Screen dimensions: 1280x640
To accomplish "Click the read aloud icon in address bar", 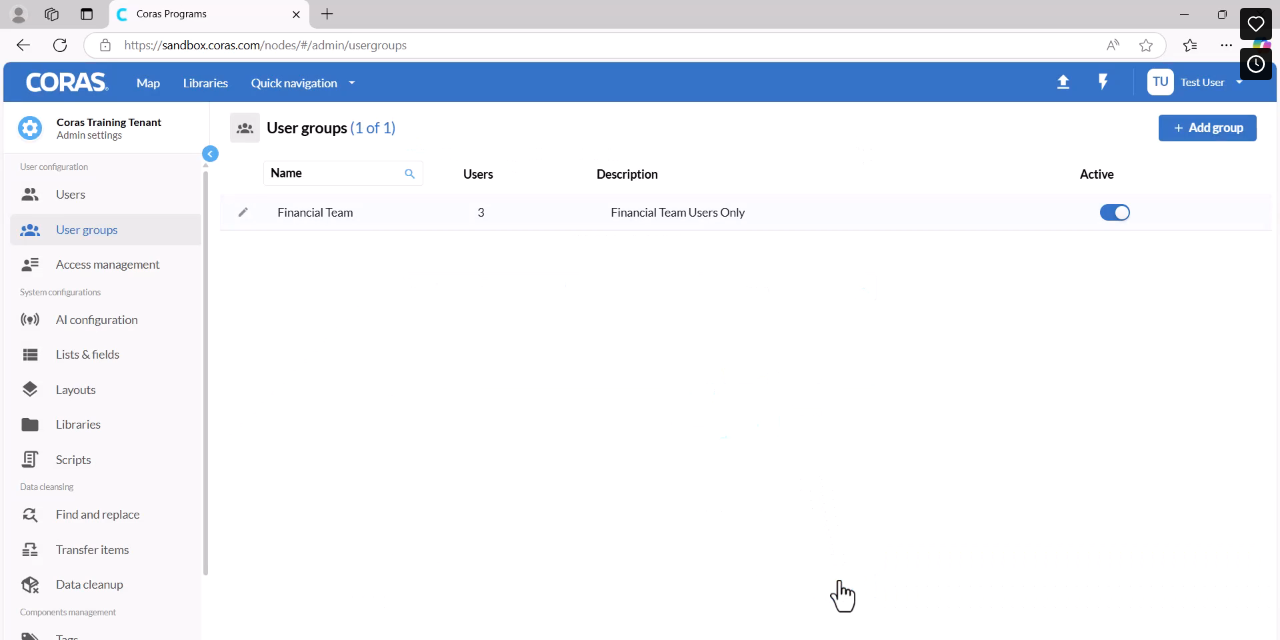I will tap(1113, 45).
